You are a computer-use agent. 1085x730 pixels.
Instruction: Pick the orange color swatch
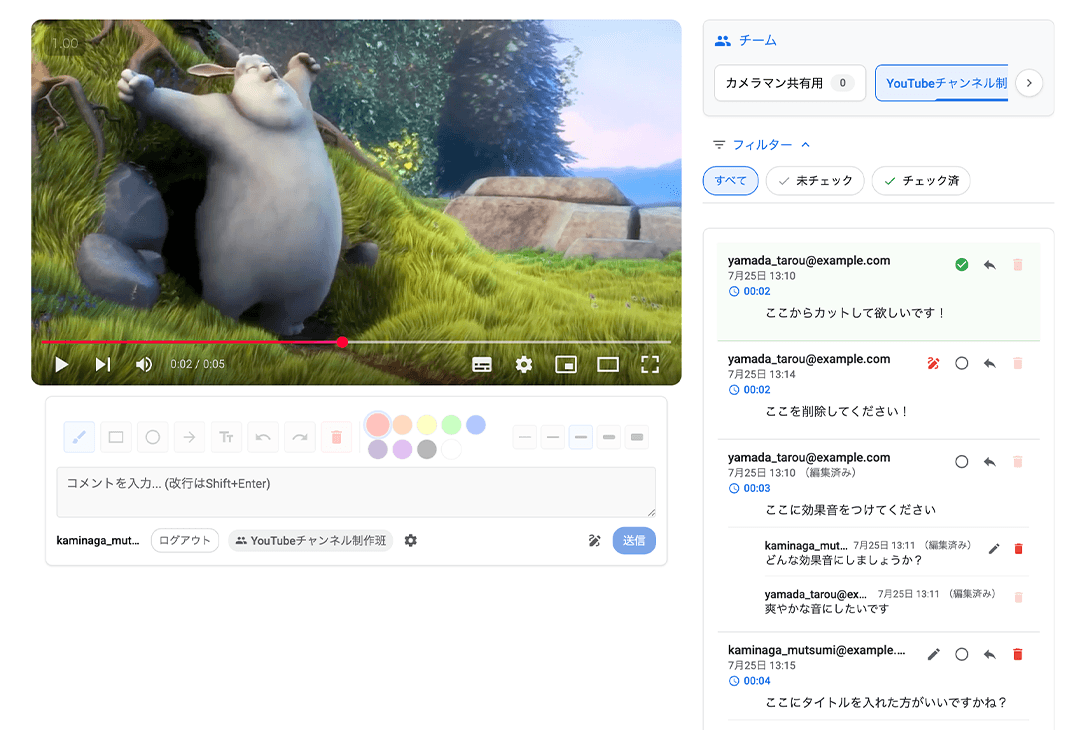tap(402, 424)
